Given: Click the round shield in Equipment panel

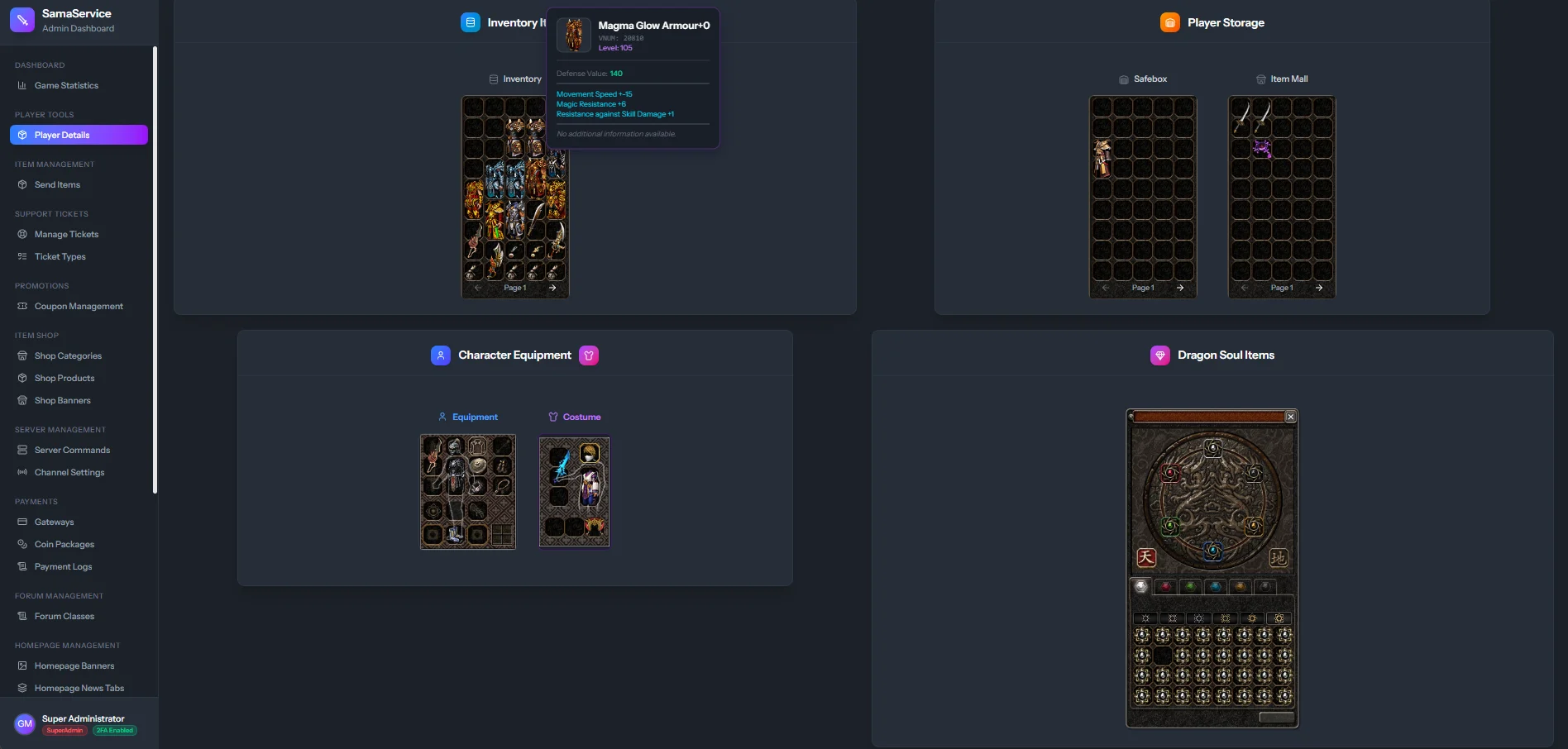Looking at the screenshot, I should click(x=478, y=465).
